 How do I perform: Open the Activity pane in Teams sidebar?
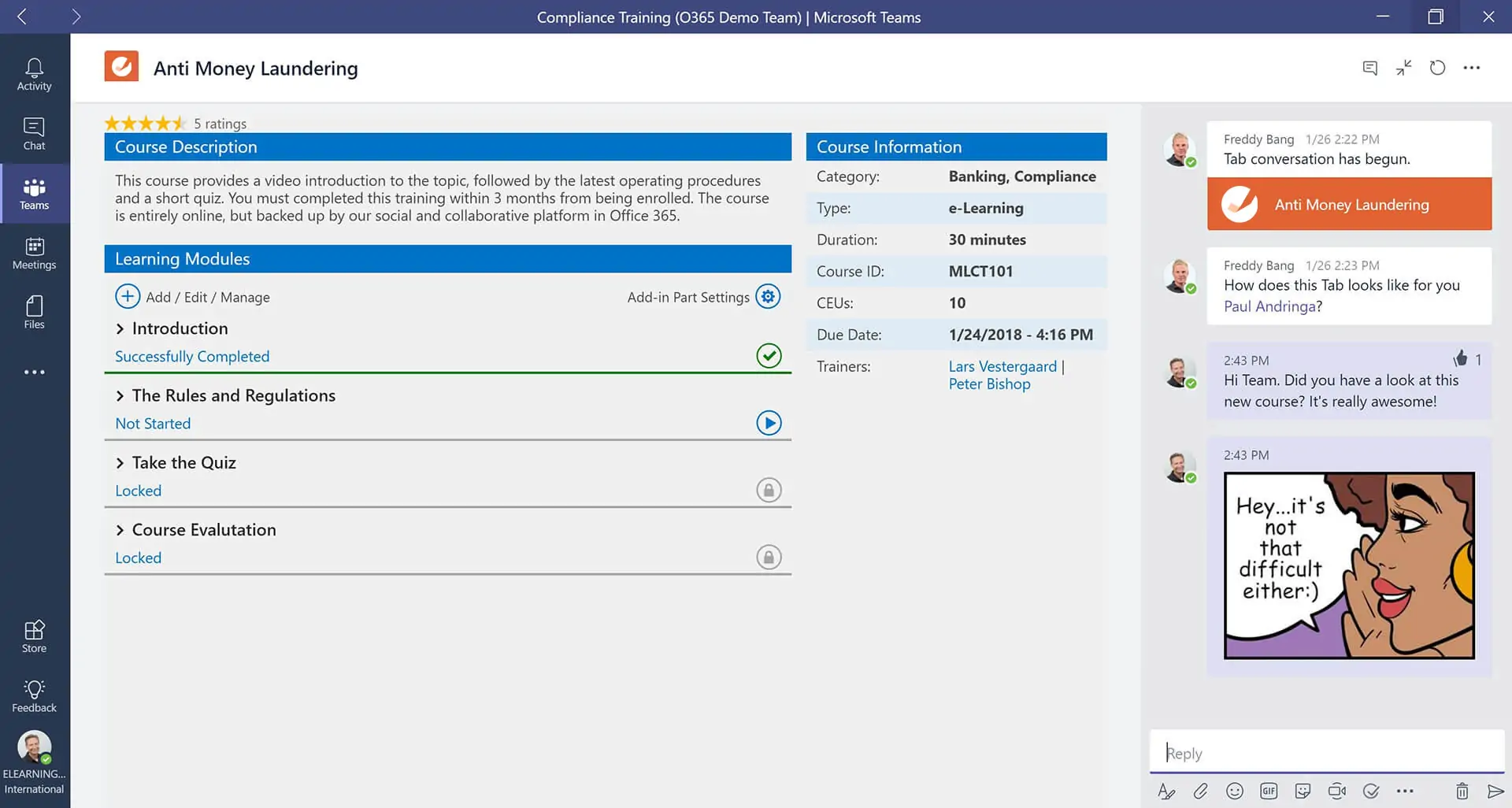34,72
